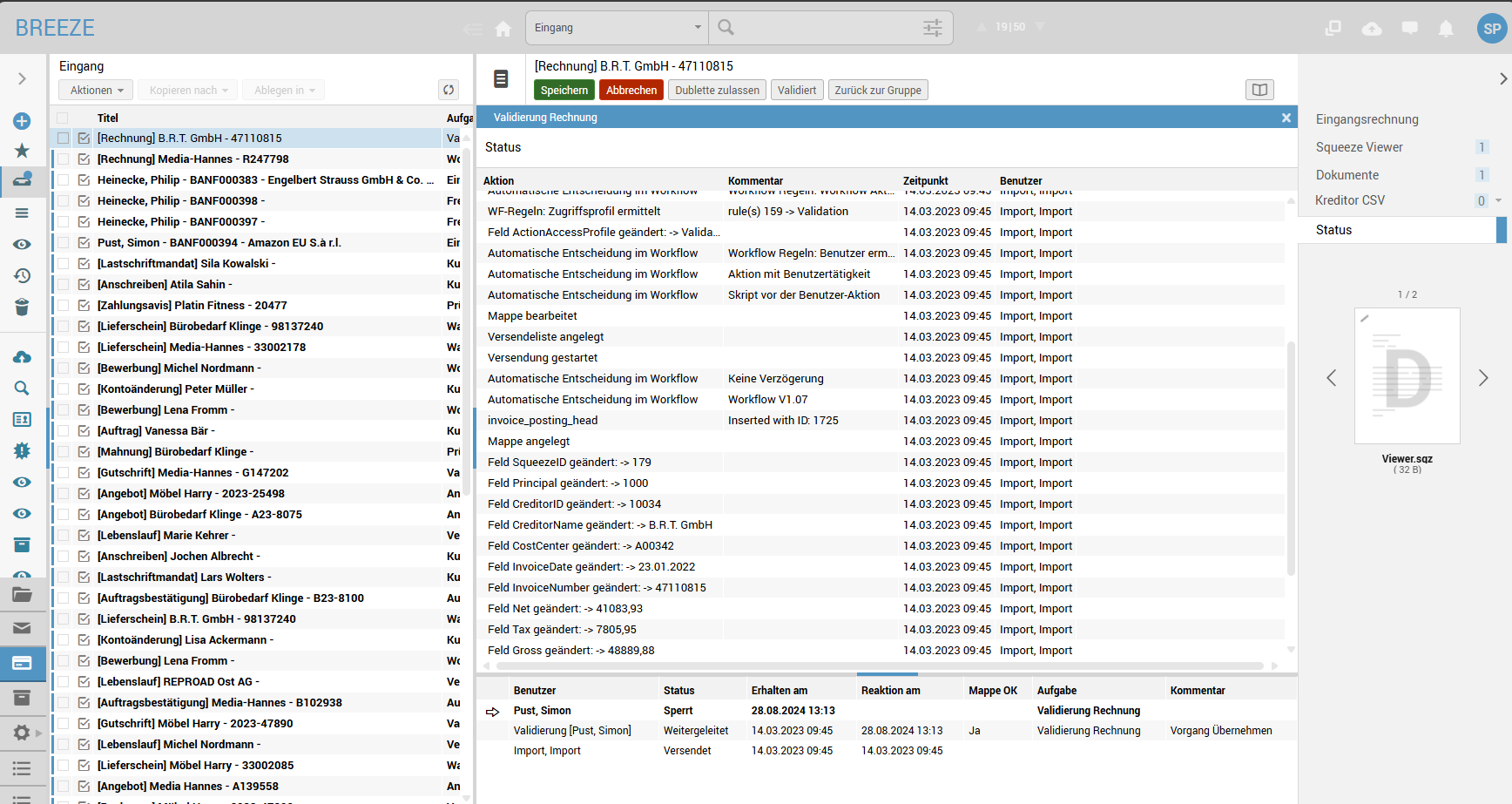The height and width of the screenshot is (804, 1512).
Task: Toggle the select-all checkbox in list header
Action: click(x=62, y=118)
